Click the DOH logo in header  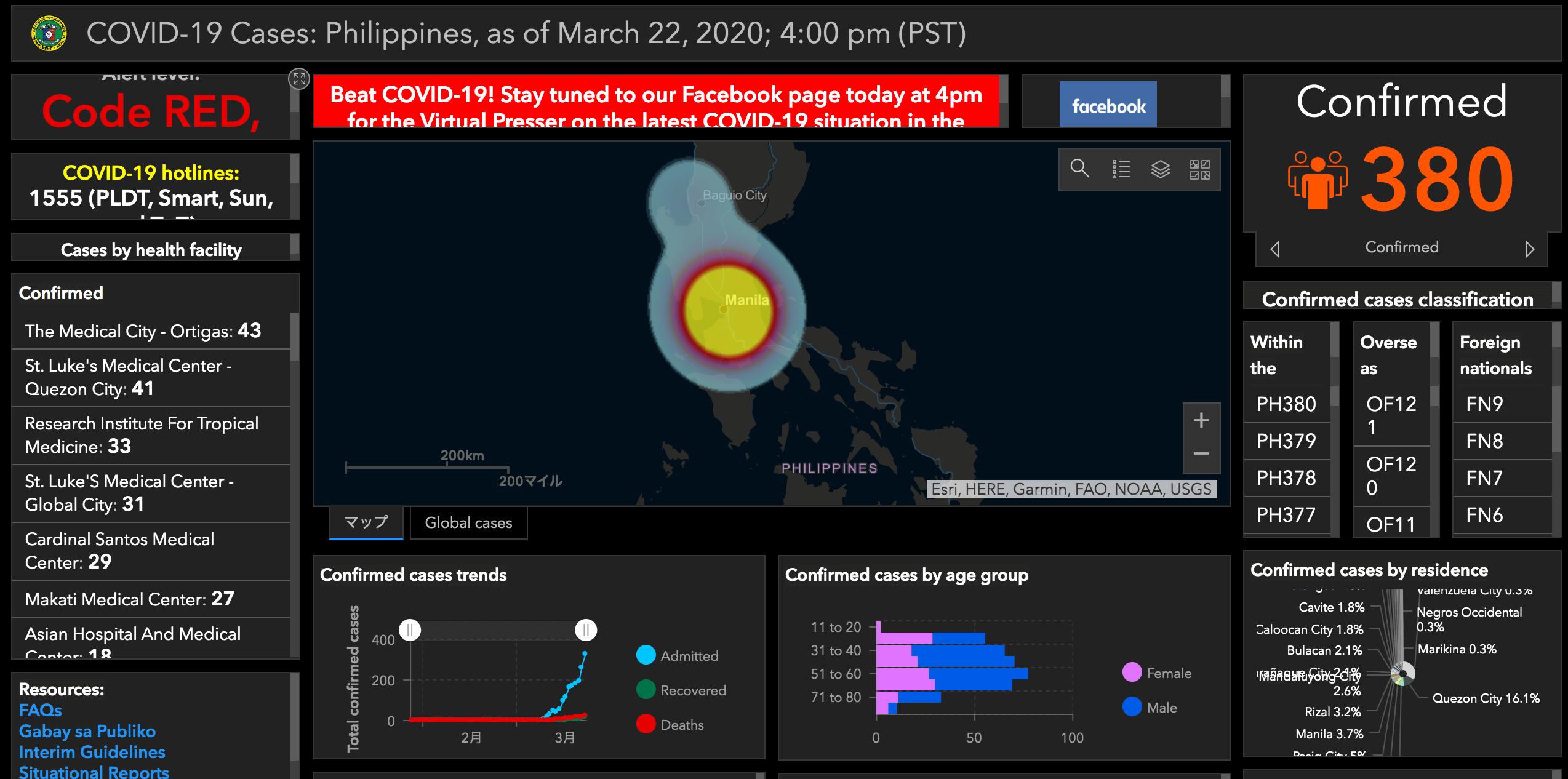pos(49,33)
